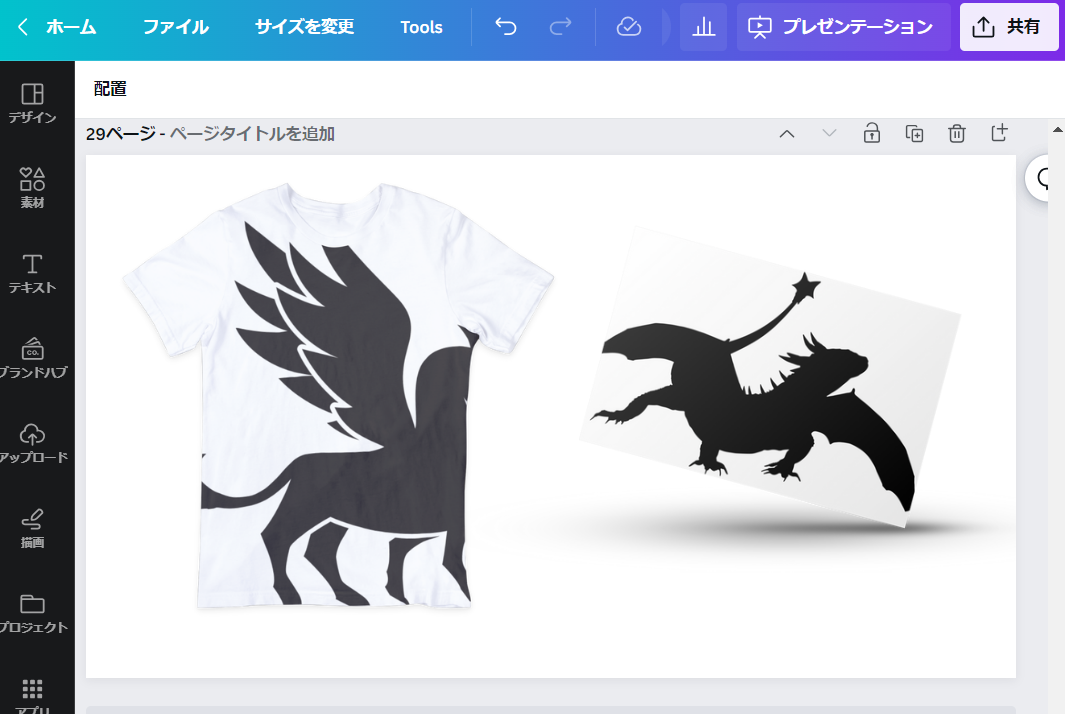Click the ホーム label
Image resolution: width=1065 pixels, height=714 pixels.
tap(71, 27)
